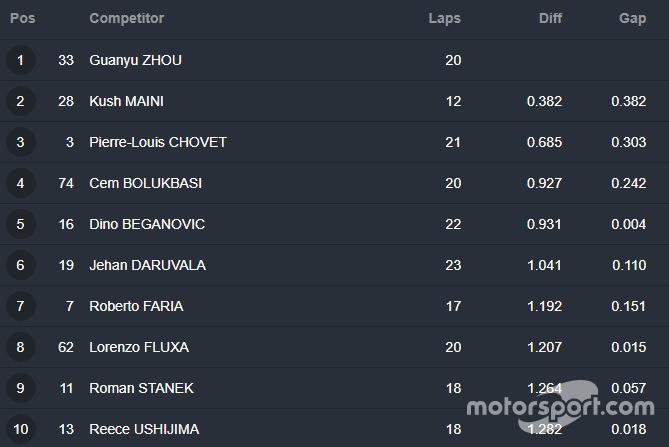Sort by the Gap column header
The image size is (669, 447).
point(632,19)
